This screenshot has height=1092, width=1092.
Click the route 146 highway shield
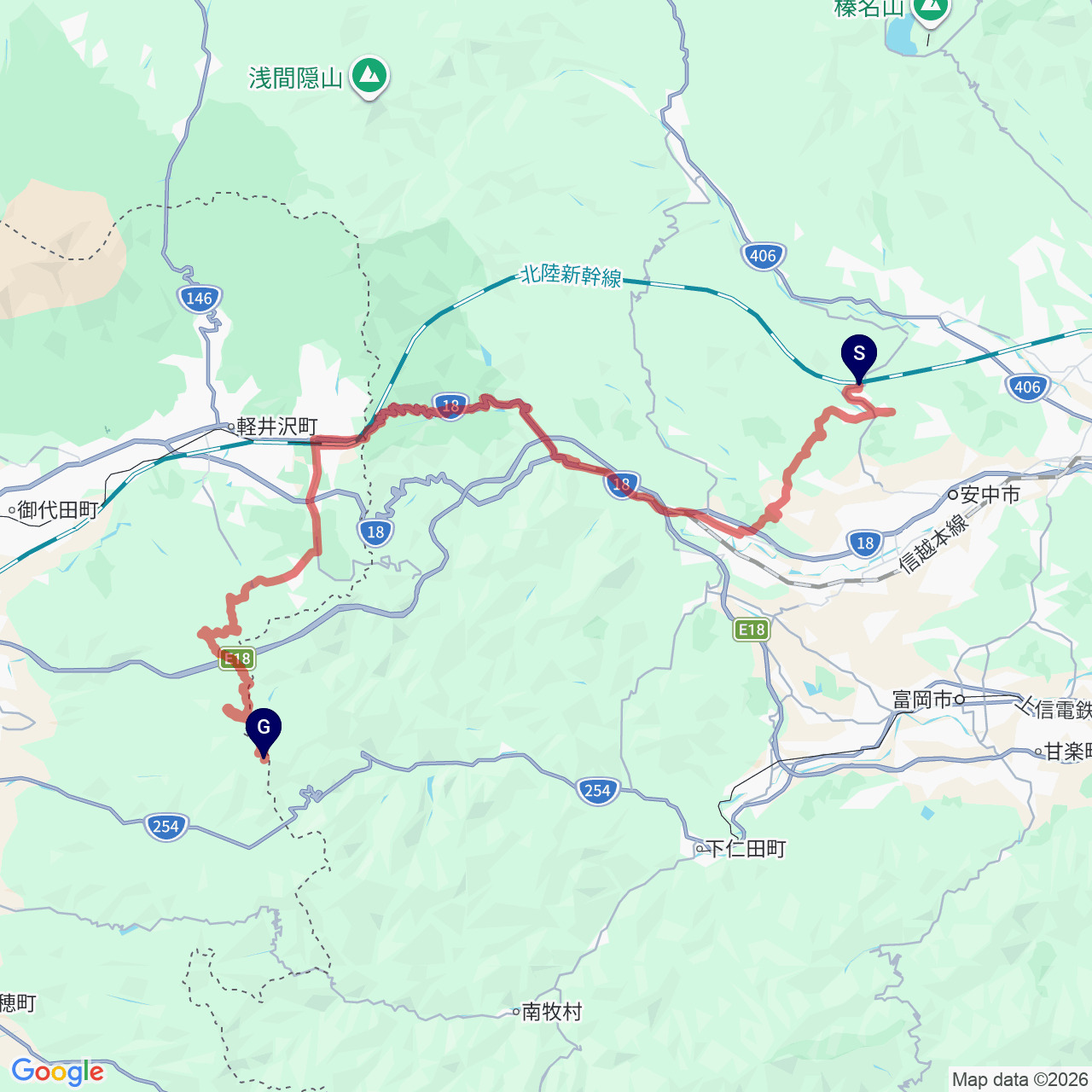pyautogui.click(x=200, y=299)
